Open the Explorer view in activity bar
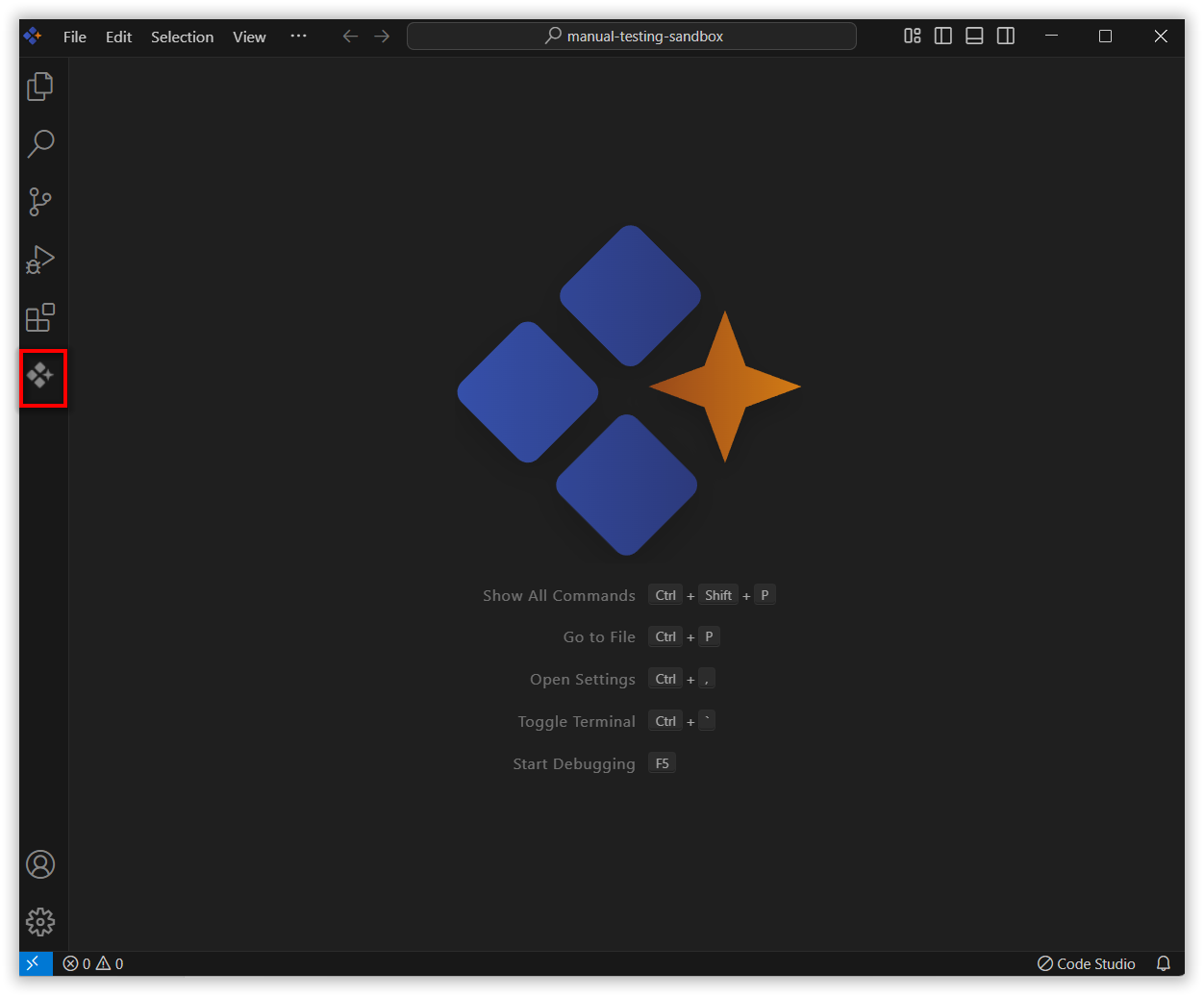 point(40,87)
